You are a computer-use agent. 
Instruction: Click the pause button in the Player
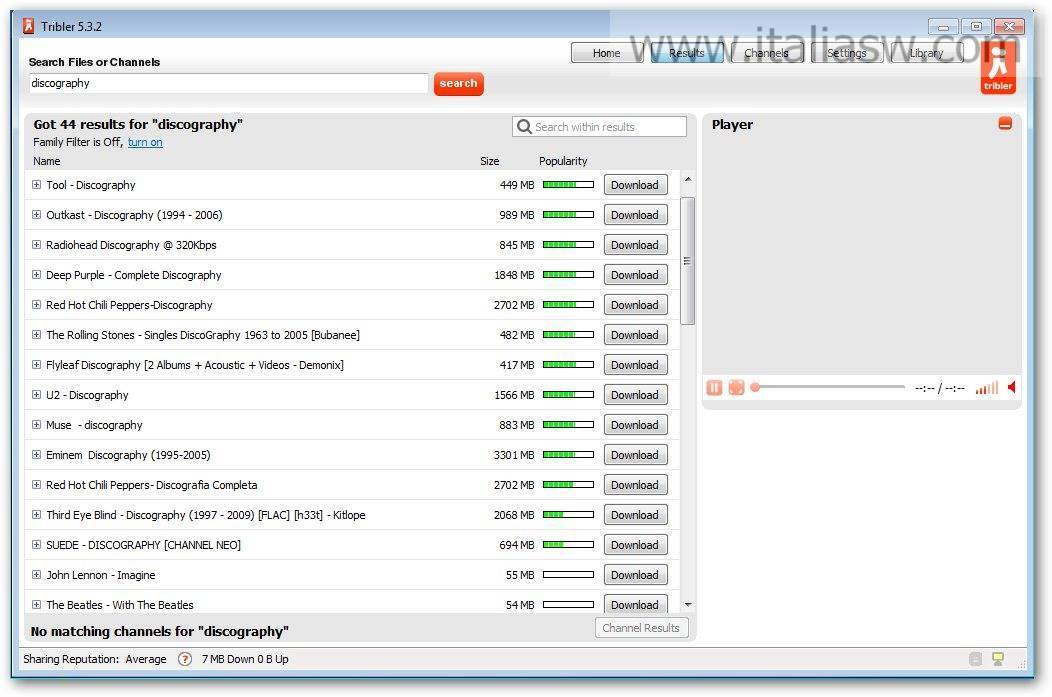pos(714,388)
